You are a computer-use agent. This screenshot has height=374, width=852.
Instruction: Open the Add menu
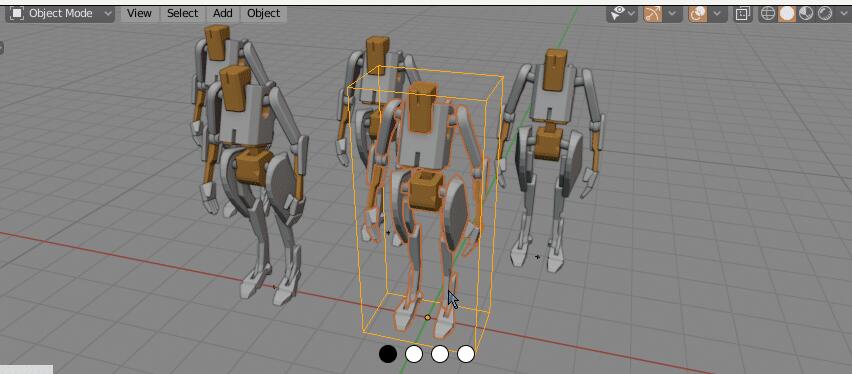tap(222, 14)
